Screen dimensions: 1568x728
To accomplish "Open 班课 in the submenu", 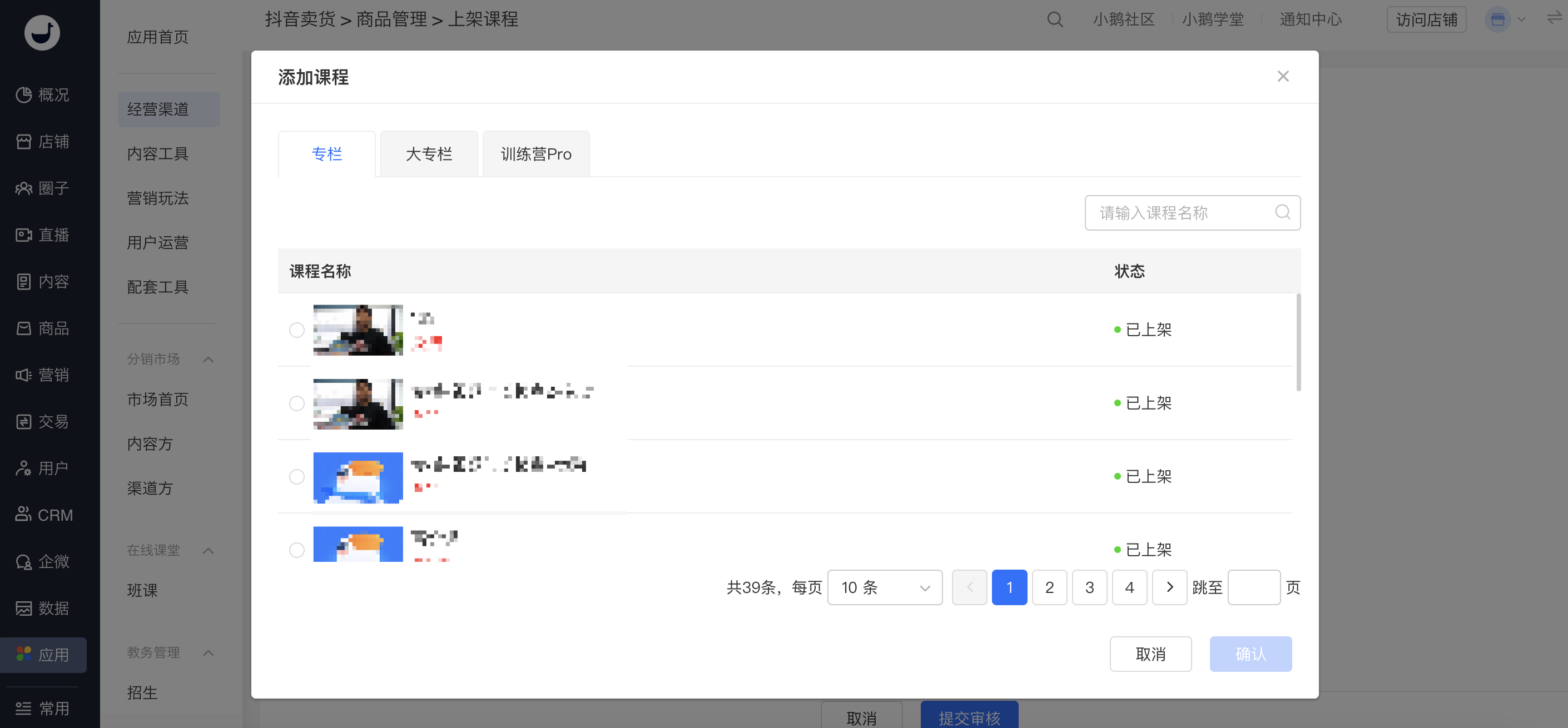I will [x=142, y=591].
